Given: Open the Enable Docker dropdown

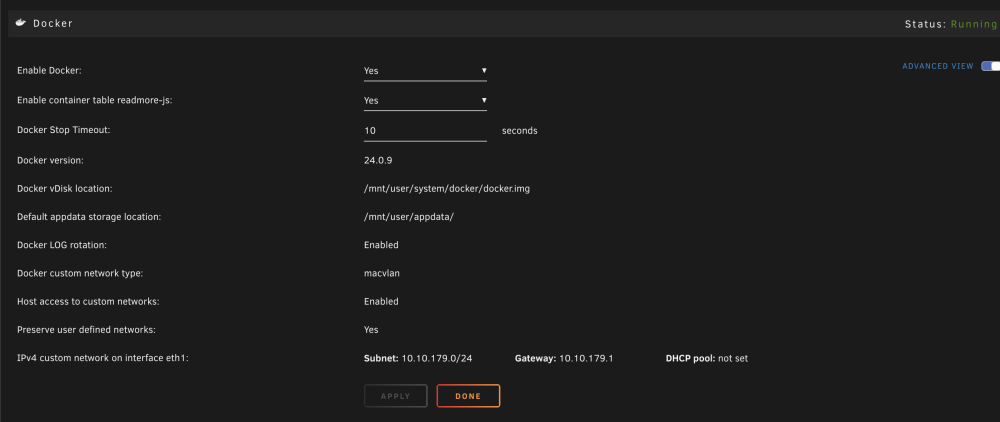Looking at the screenshot, I should coord(425,71).
